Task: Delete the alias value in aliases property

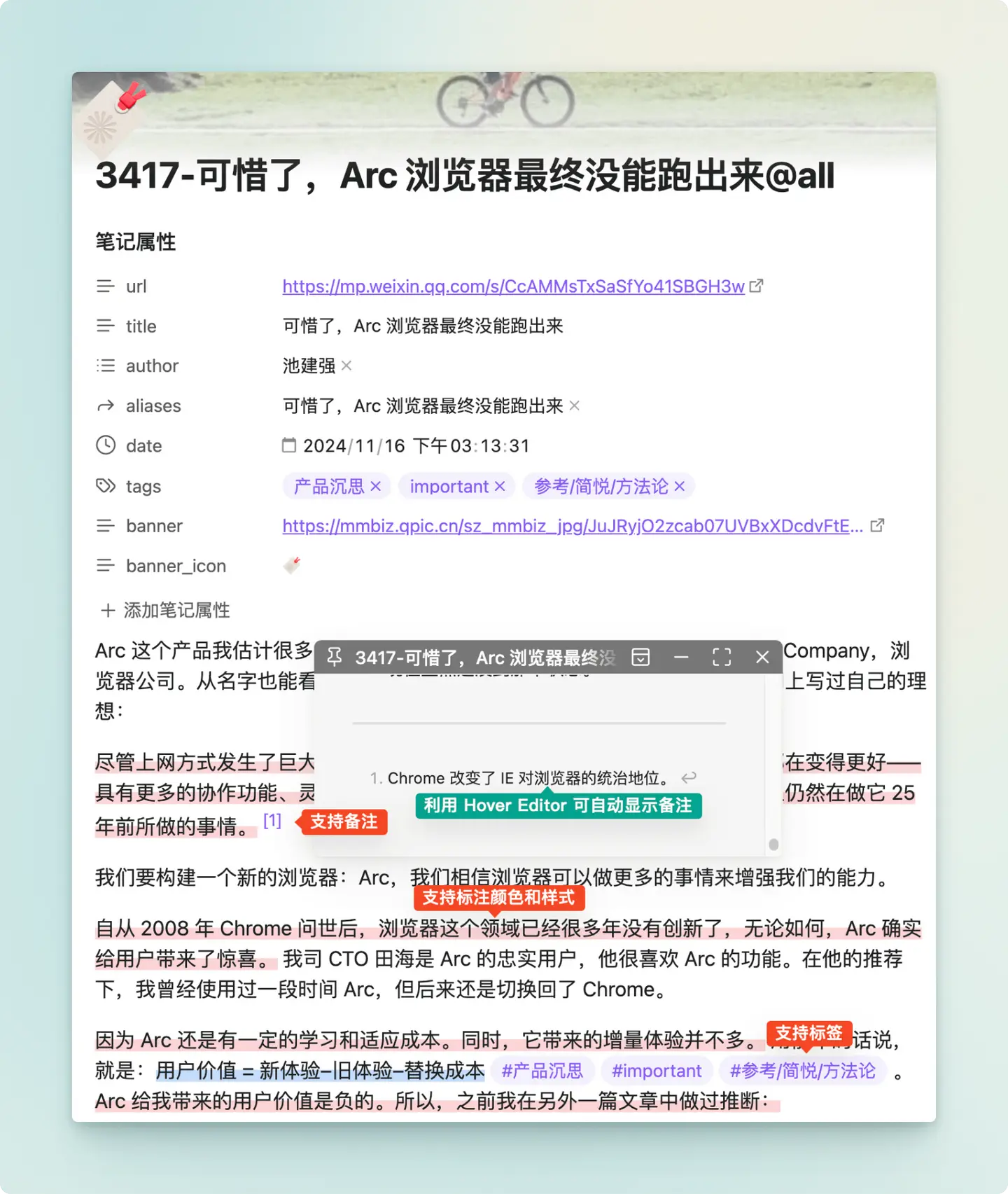Action: [x=575, y=405]
